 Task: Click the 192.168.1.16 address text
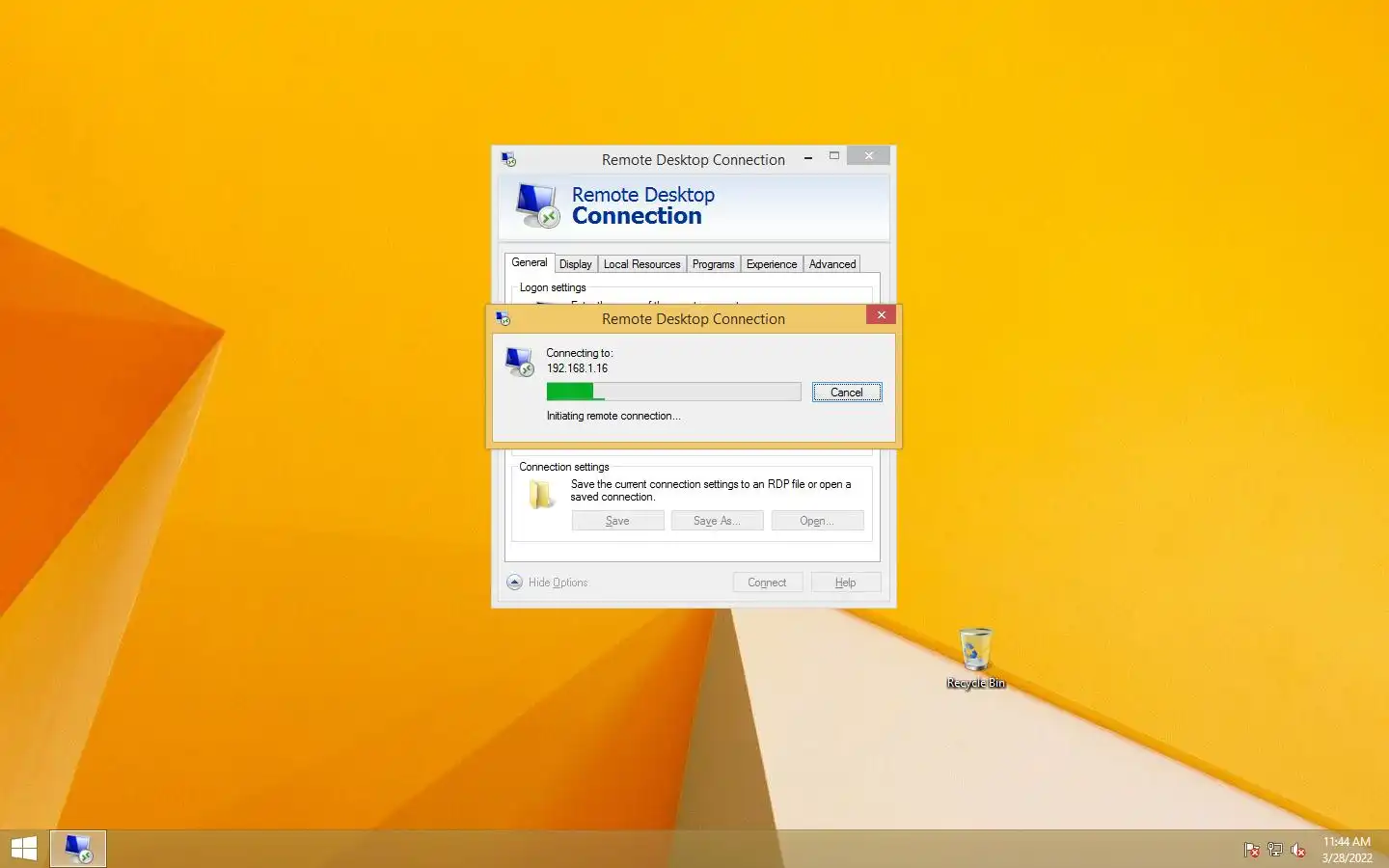click(577, 368)
